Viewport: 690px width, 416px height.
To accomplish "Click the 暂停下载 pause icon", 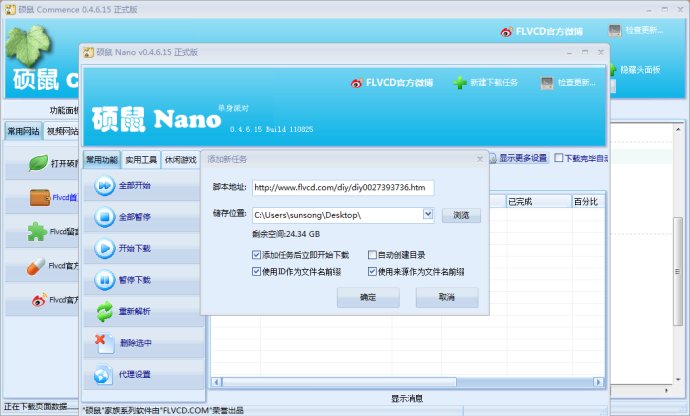I will click(x=104, y=280).
